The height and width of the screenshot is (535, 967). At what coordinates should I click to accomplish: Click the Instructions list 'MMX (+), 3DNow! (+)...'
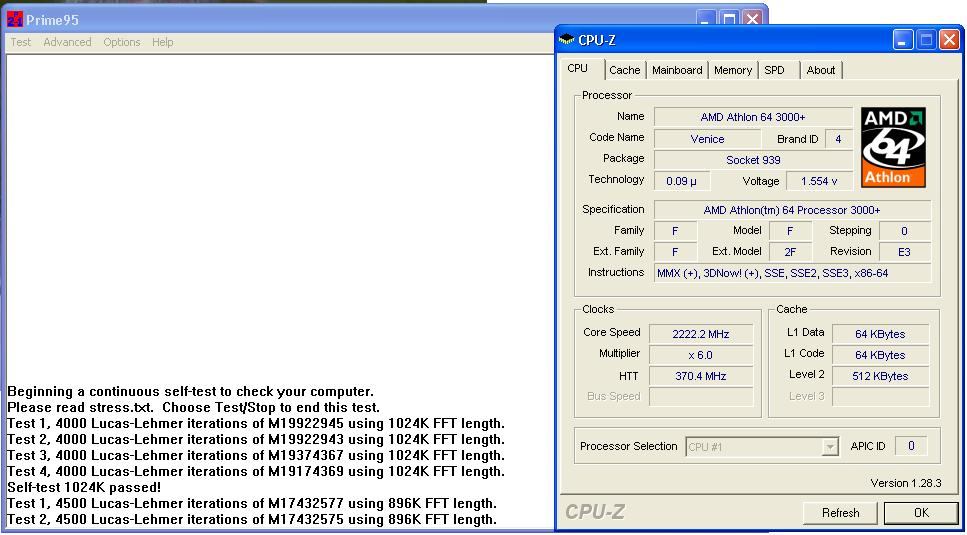pyautogui.click(x=792, y=273)
